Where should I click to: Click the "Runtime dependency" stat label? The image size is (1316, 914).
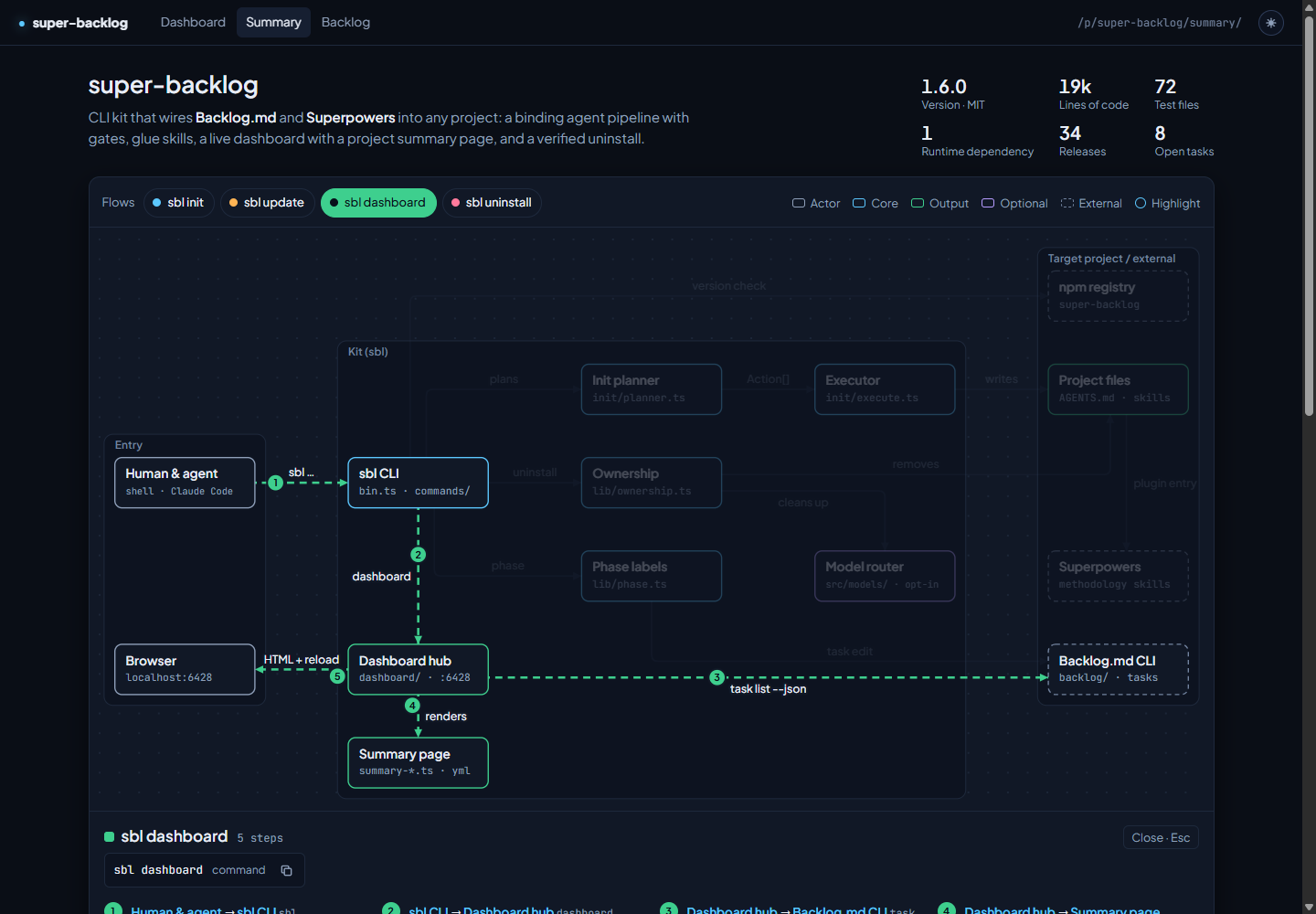coord(977,152)
